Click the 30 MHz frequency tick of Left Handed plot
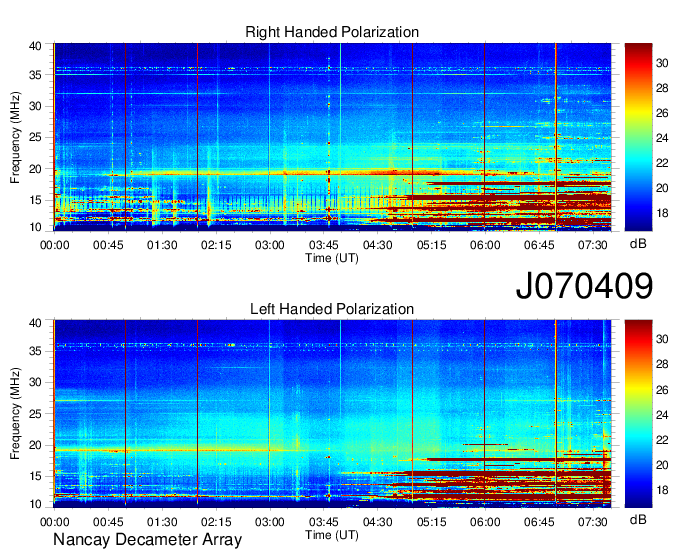 (35, 382)
